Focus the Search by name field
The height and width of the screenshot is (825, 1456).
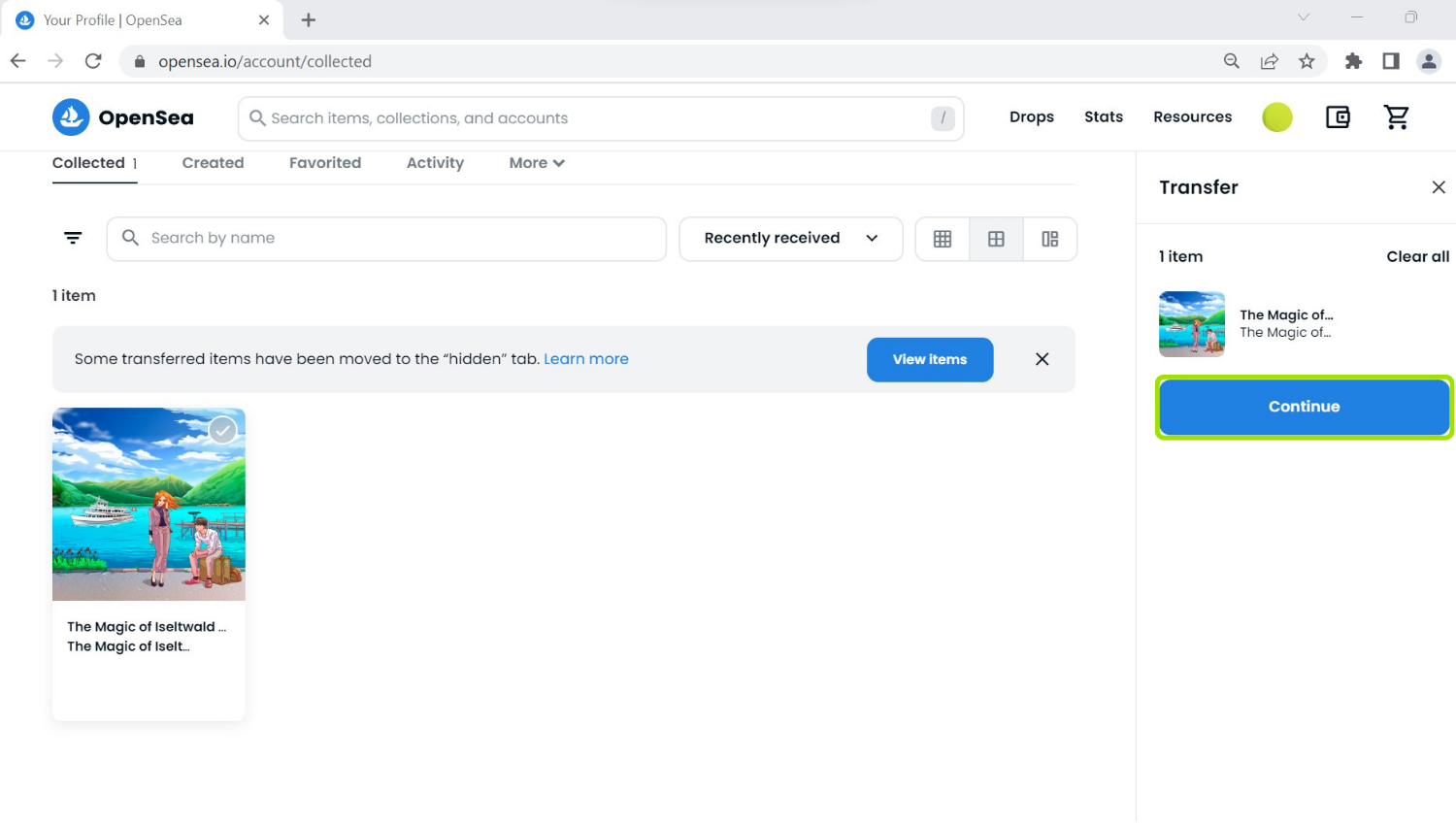386,239
